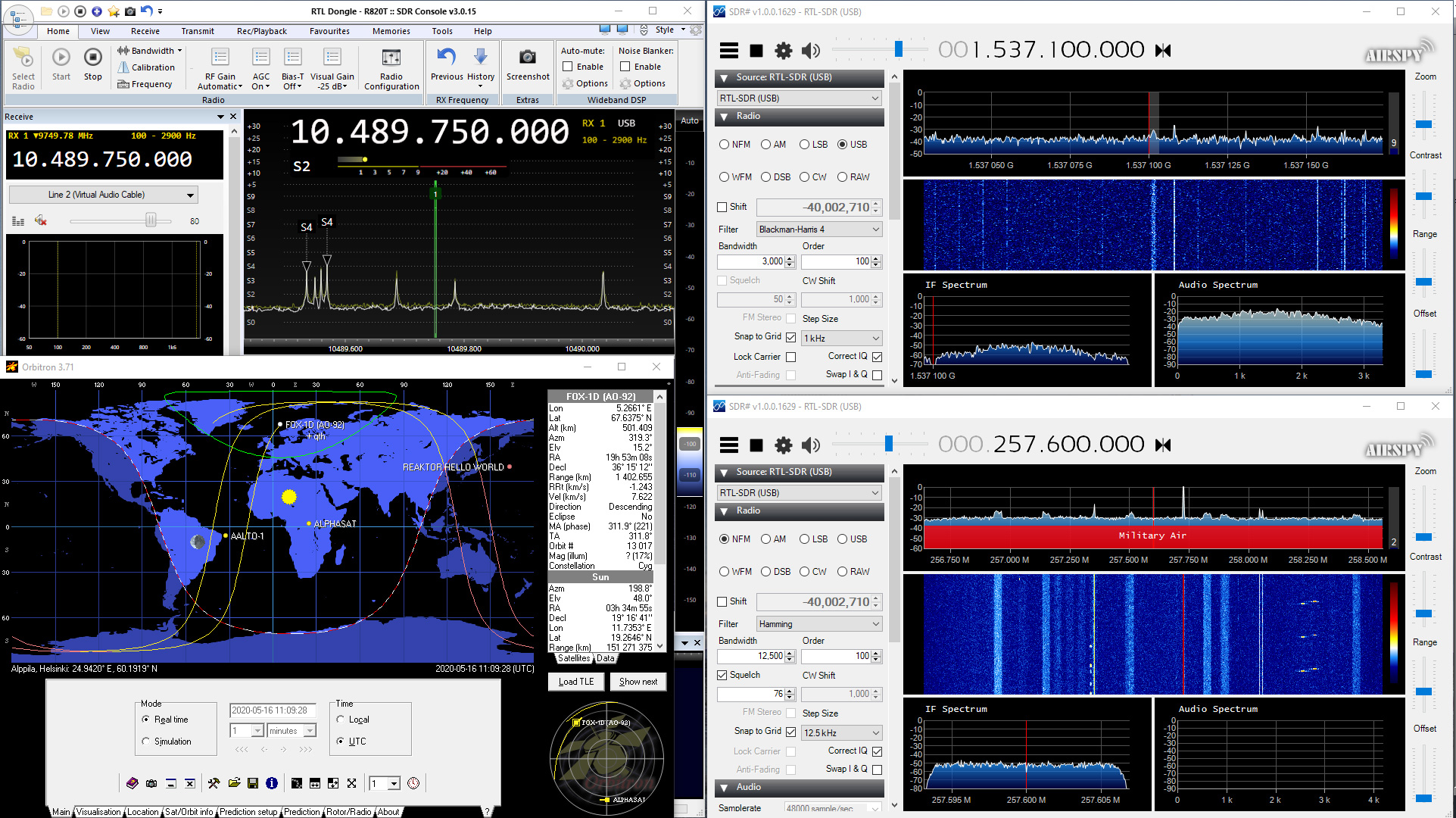1456x818 pixels.
Task: Click Orbitron open folder icon
Action: click(x=234, y=783)
